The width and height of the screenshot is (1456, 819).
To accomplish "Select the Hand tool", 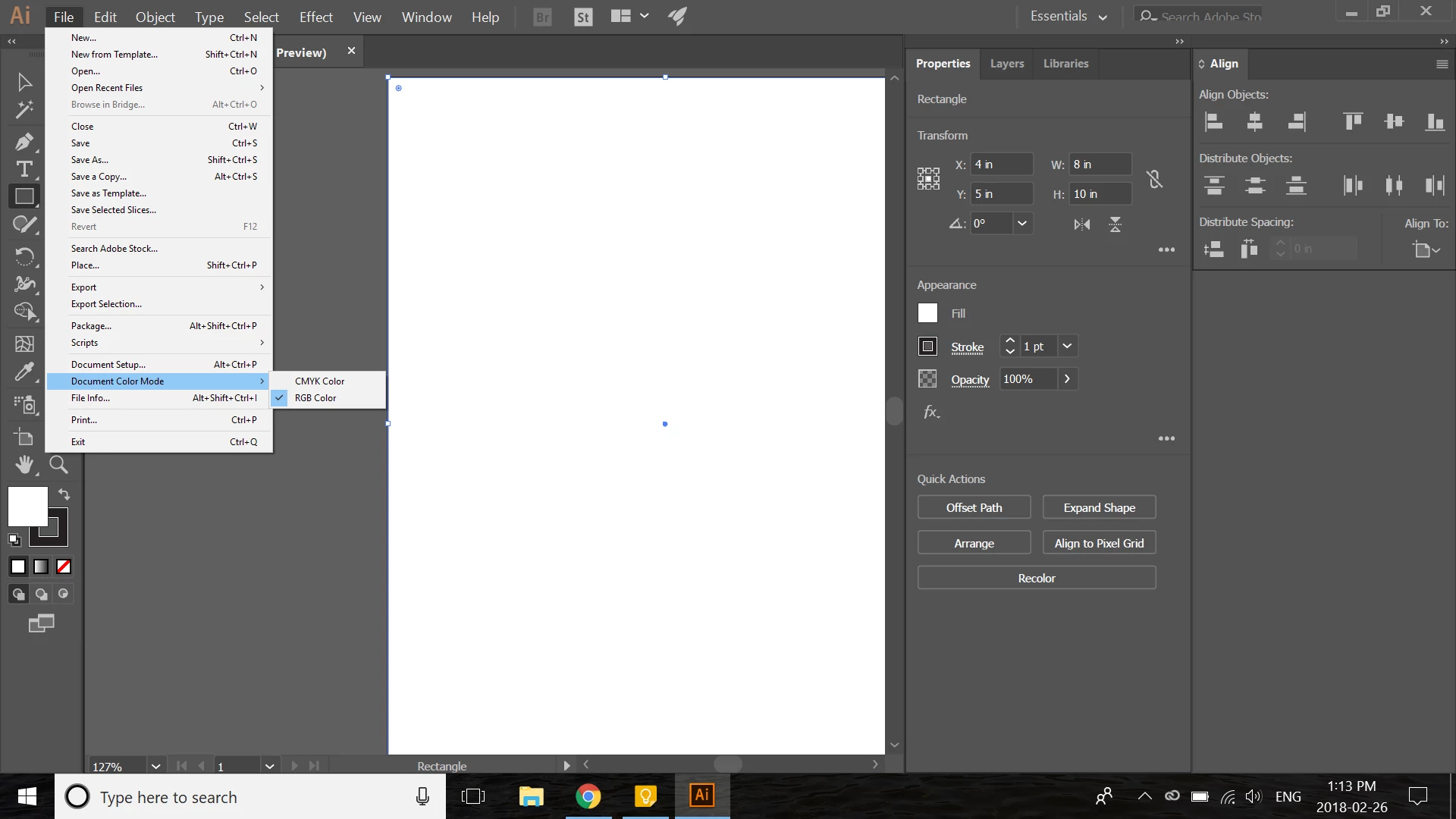I will click(x=24, y=464).
